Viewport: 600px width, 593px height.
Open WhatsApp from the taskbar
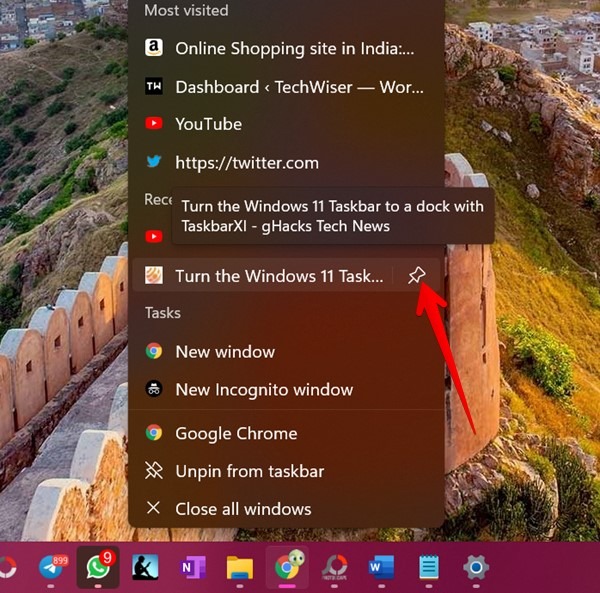pos(98,567)
